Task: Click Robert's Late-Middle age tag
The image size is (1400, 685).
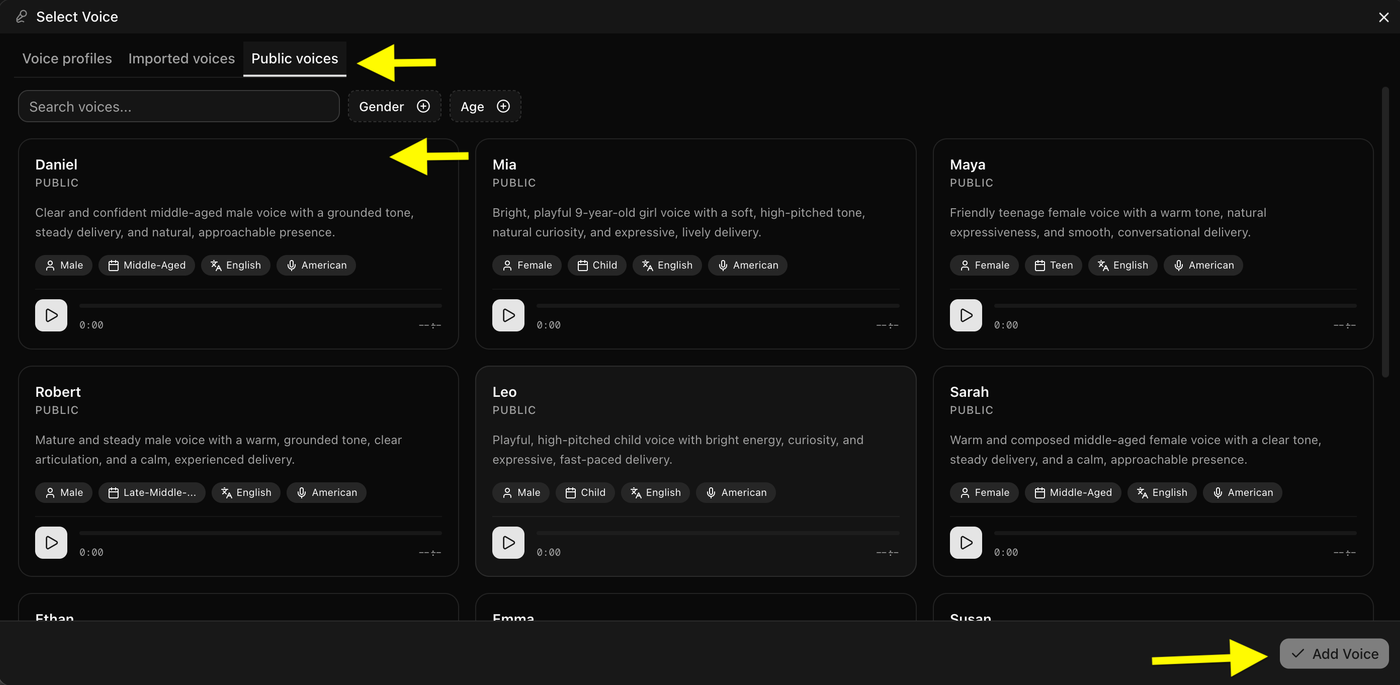Action: 152,492
